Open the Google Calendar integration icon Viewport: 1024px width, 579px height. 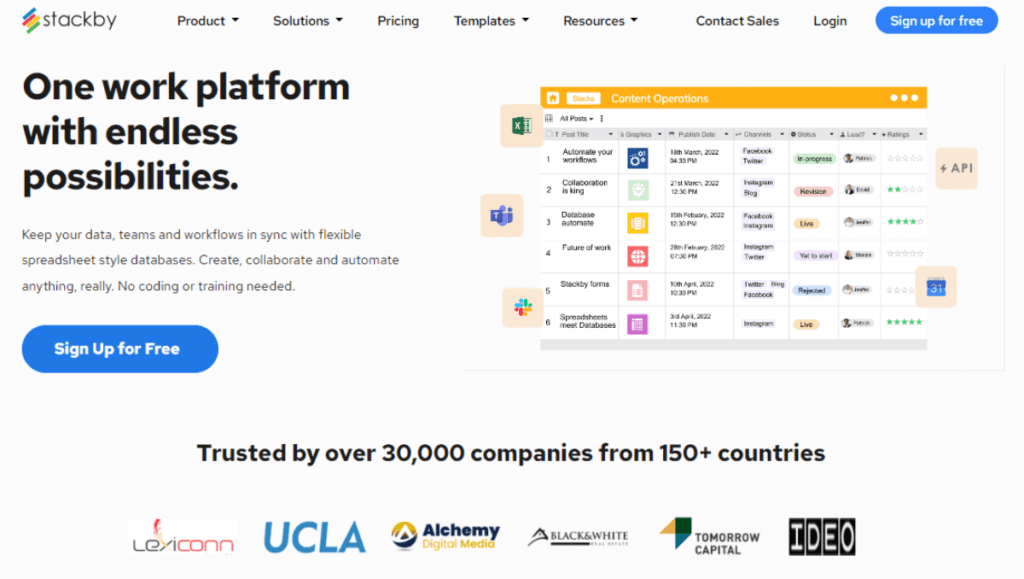[x=936, y=287]
